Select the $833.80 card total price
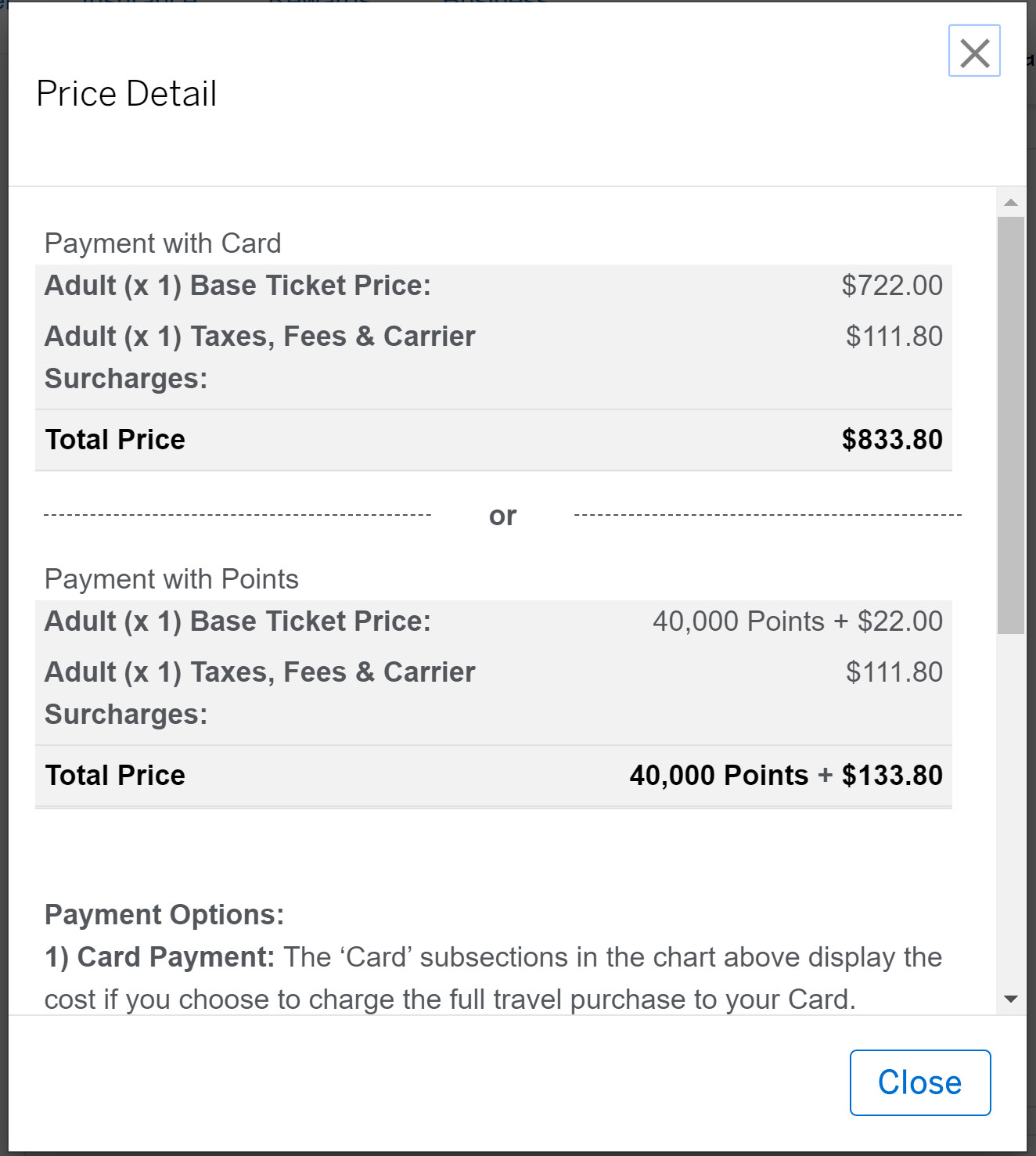This screenshot has height=1156, width=1036. point(892,440)
